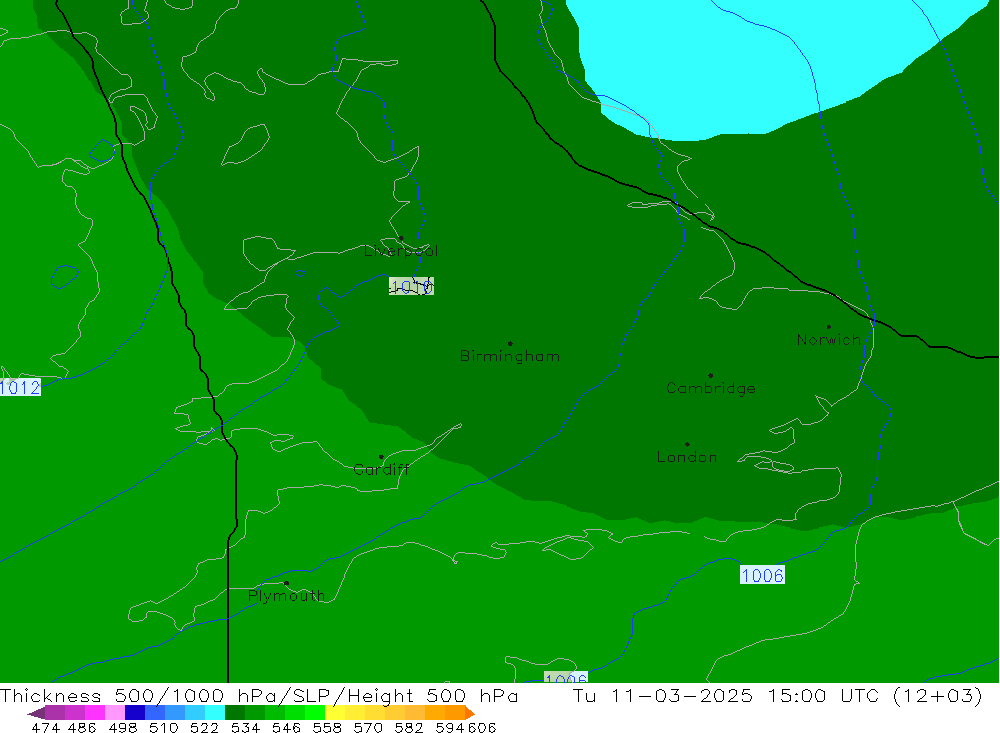Click the 1006 isobar label southeast of London

click(762, 575)
